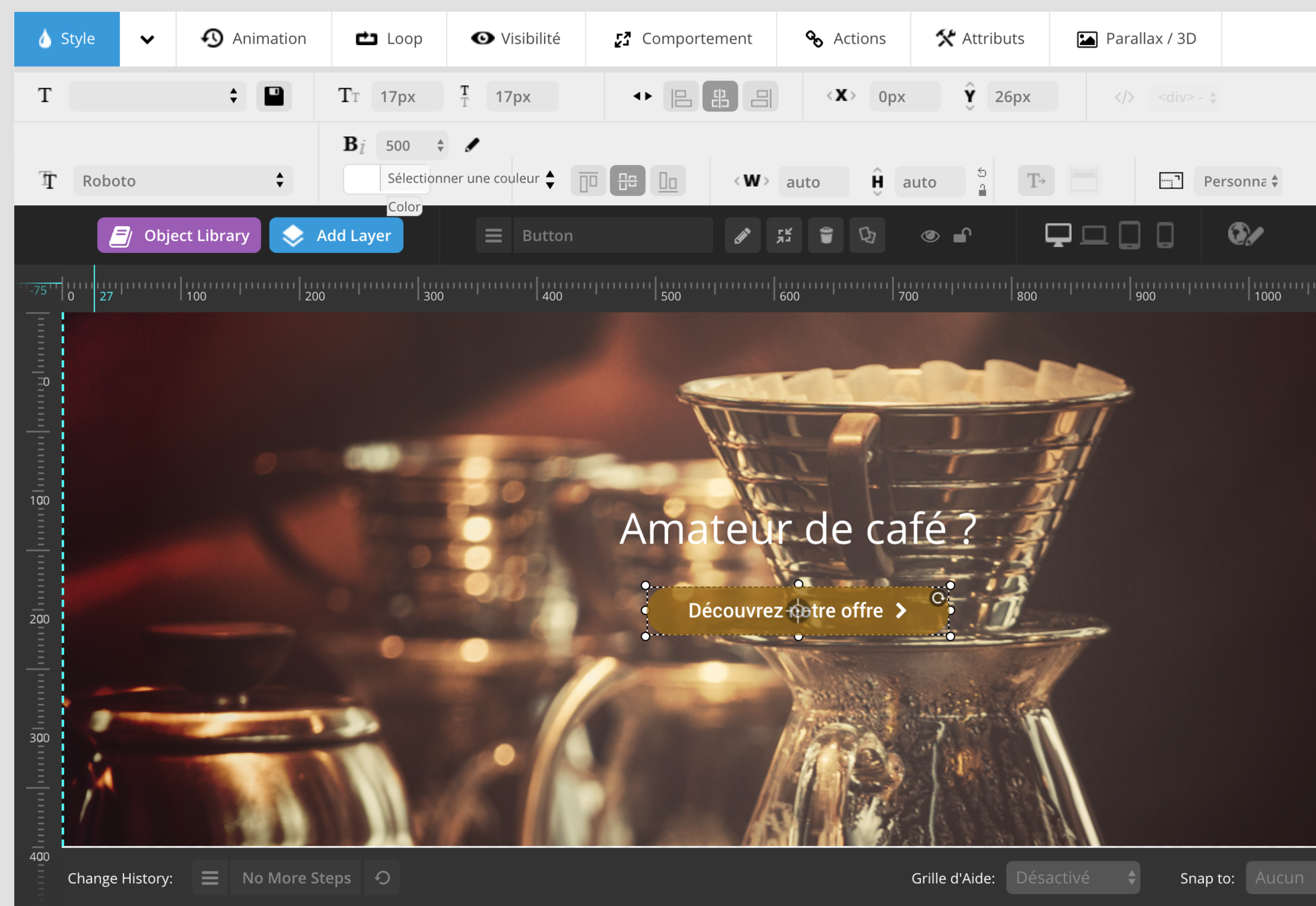Switch to the Animation tab
Viewport: 1316px width, 906px height.
tap(254, 38)
